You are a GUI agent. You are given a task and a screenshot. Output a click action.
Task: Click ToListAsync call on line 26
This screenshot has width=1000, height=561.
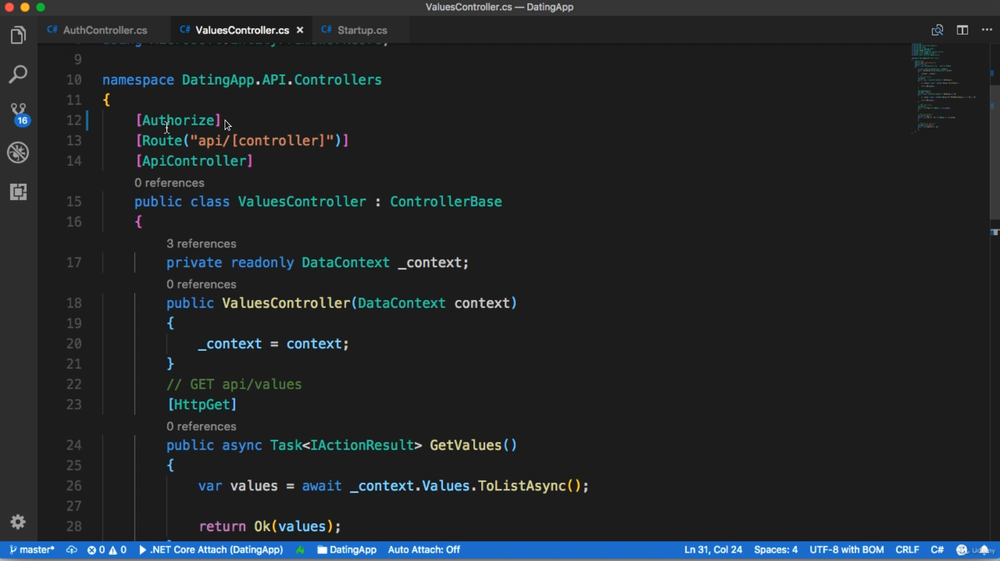pyautogui.click(x=521, y=486)
